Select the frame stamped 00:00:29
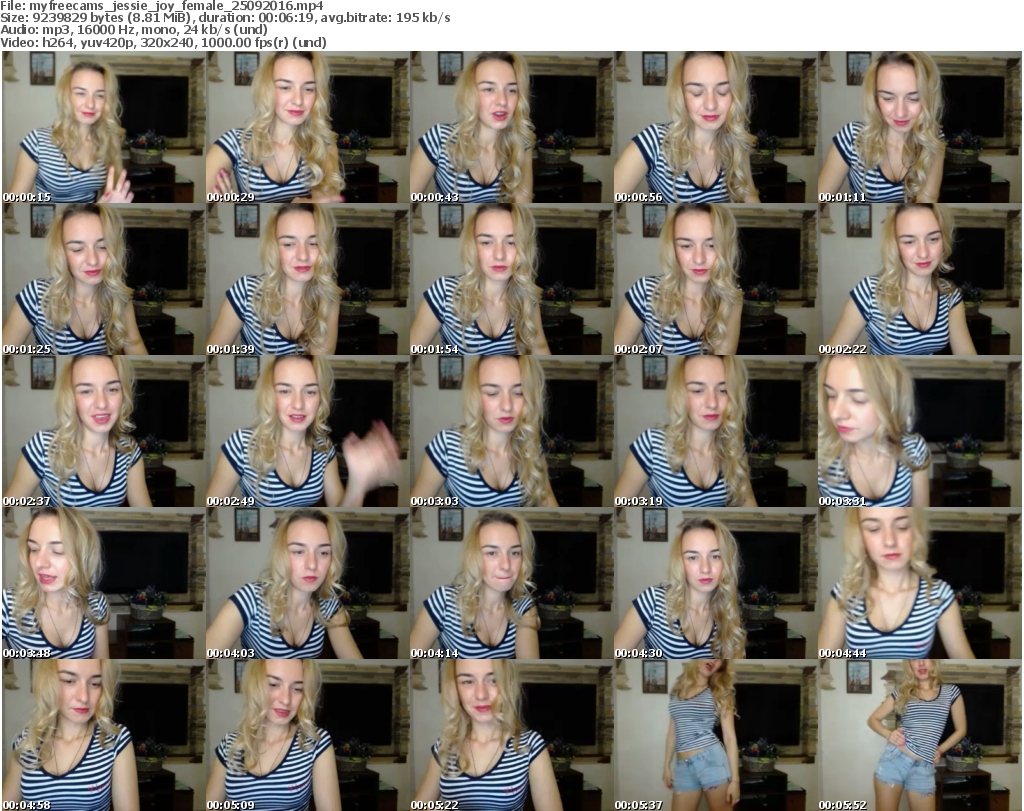This screenshot has width=1024, height=811. point(308,127)
